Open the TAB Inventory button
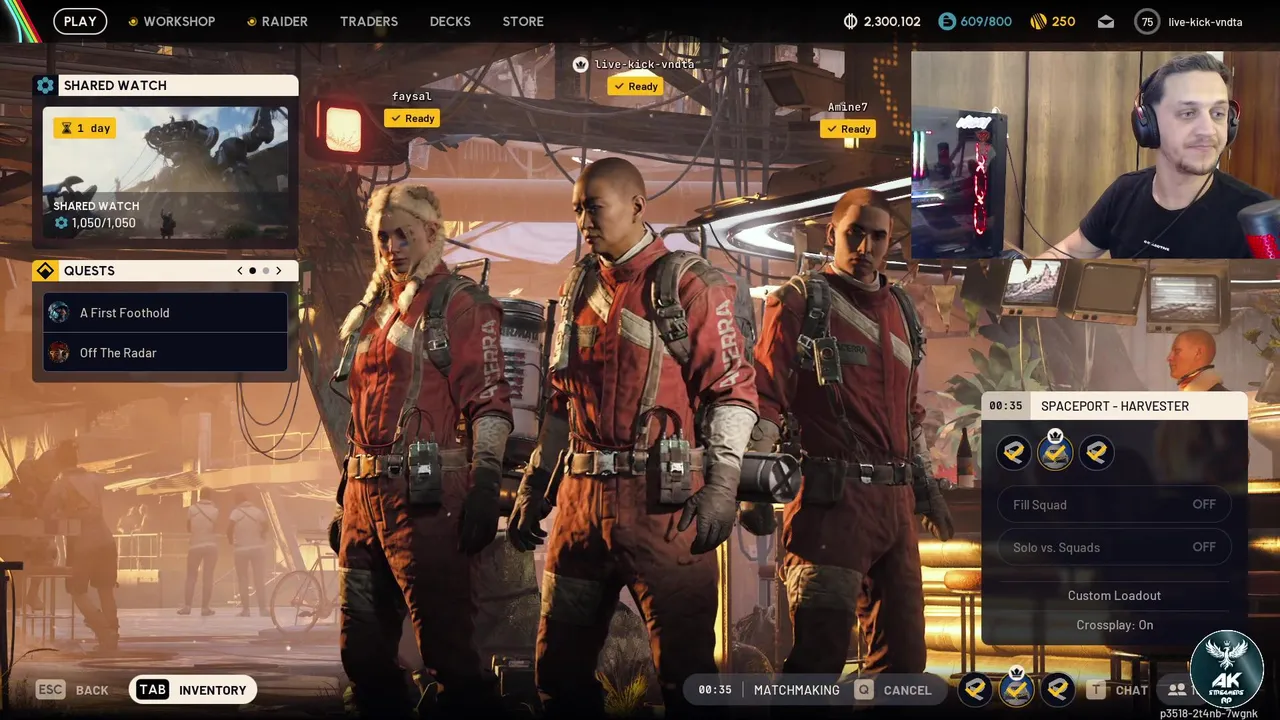Image resolution: width=1280 pixels, height=720 pixels. 192,690
